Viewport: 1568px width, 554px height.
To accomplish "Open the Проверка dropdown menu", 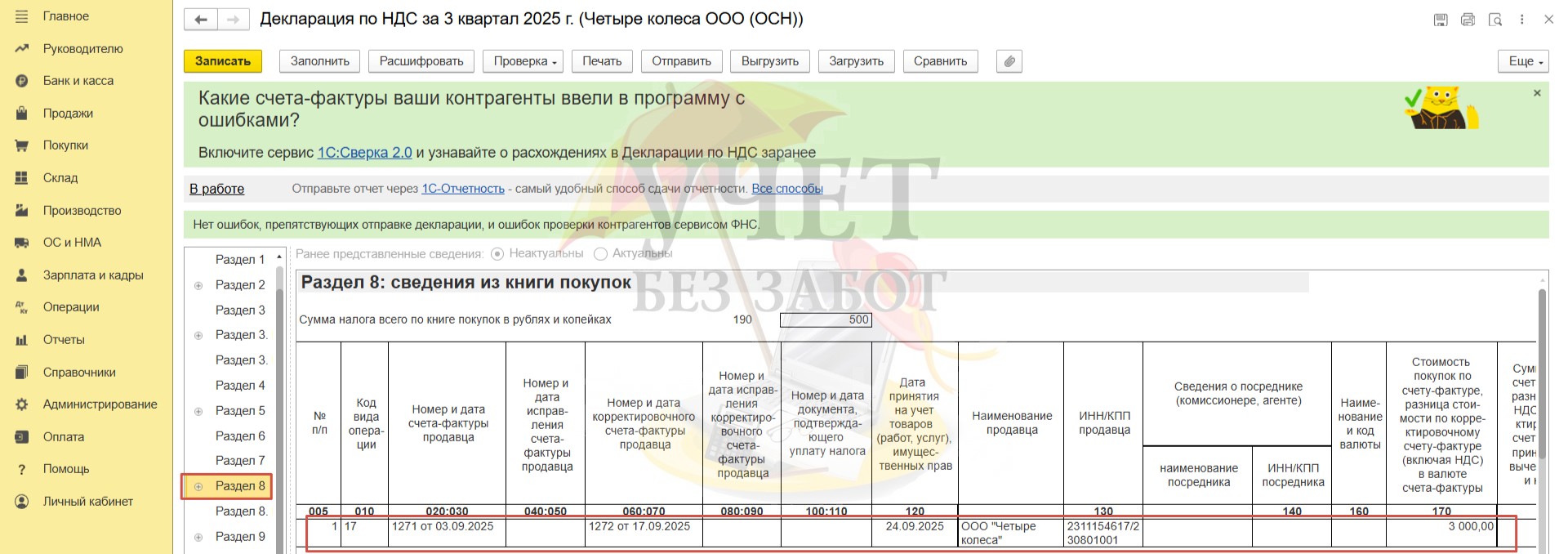I will pos(523,61).
